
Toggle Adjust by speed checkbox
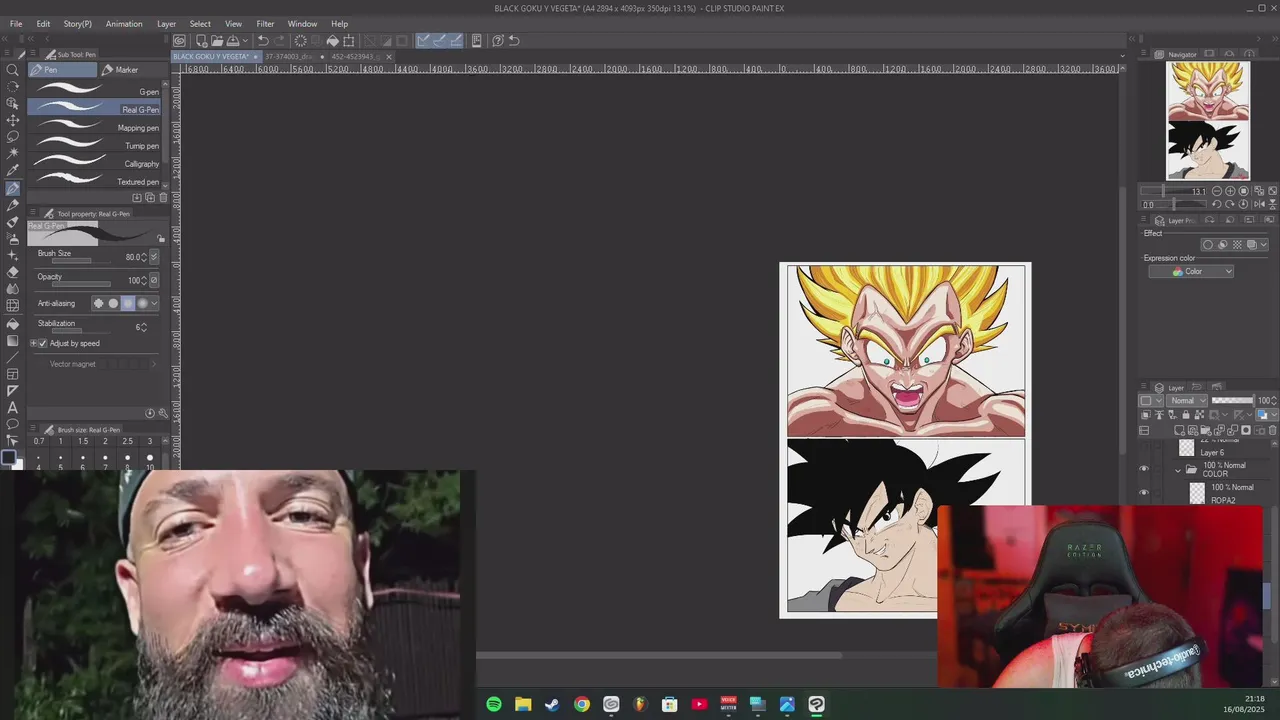pyautogui.click(x=42, y=343)
